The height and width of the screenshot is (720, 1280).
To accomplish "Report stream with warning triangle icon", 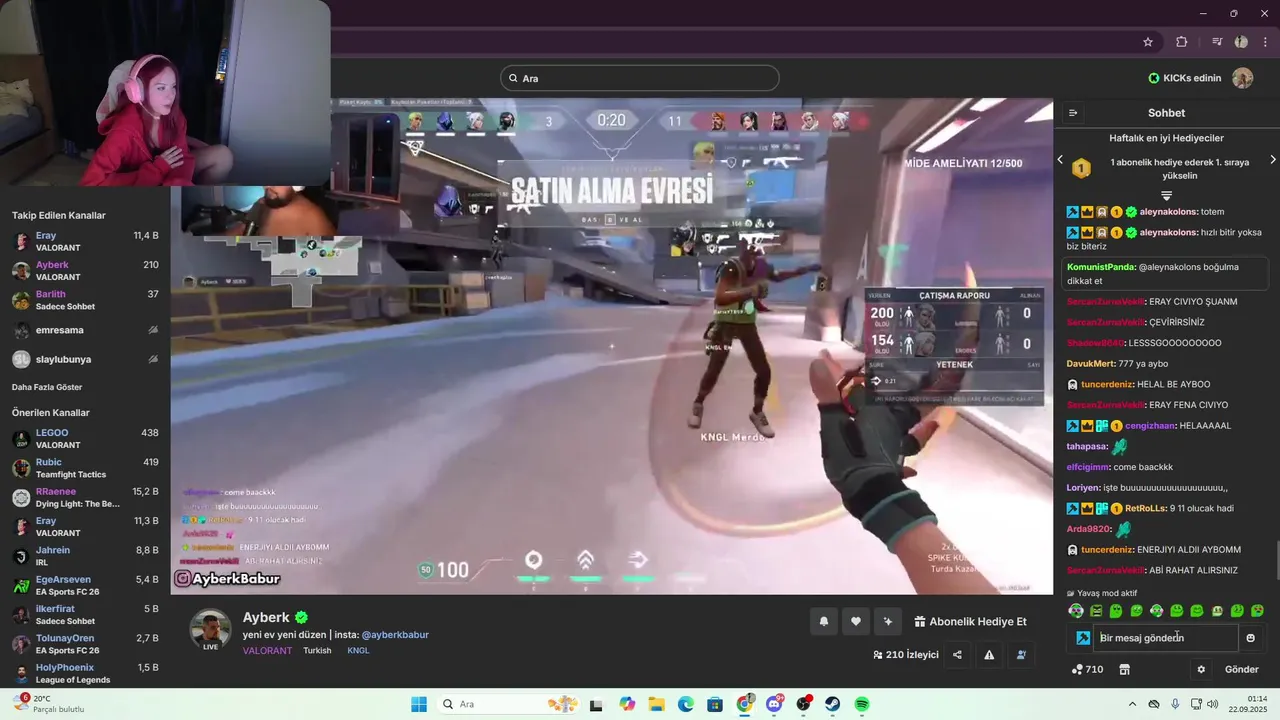I will [989, 655].
